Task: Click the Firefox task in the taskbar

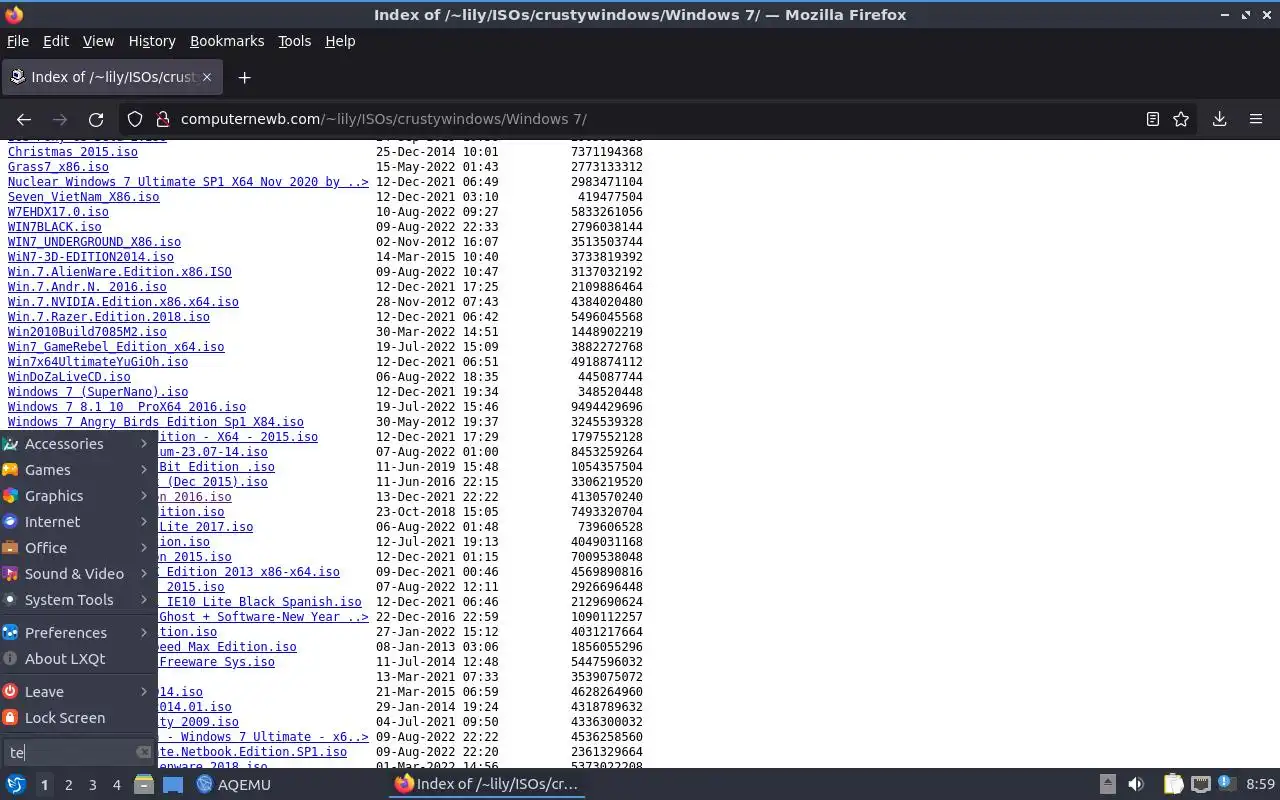Action: tap(487, 785)
